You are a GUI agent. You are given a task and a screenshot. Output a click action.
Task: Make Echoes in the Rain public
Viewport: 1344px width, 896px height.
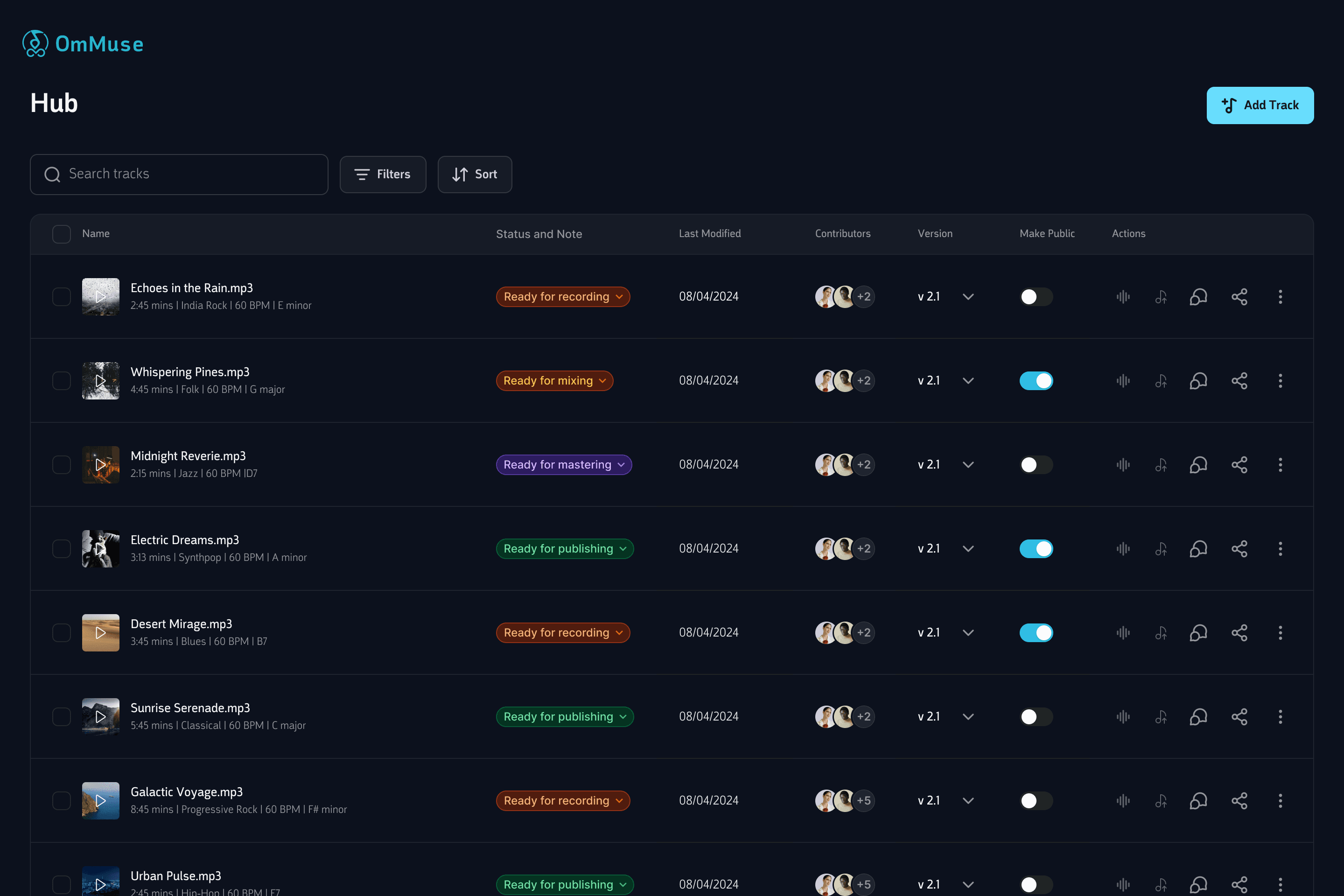coord(1036,297)
